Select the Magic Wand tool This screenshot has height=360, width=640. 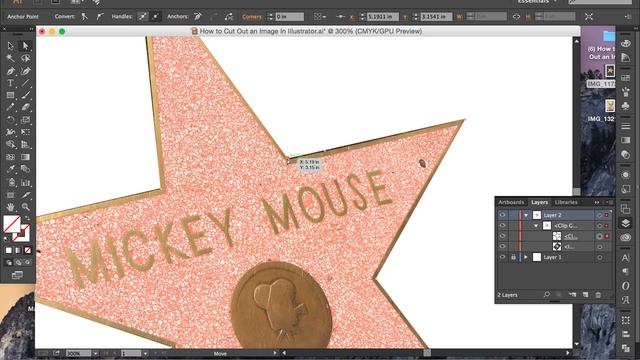coord(11,58)
